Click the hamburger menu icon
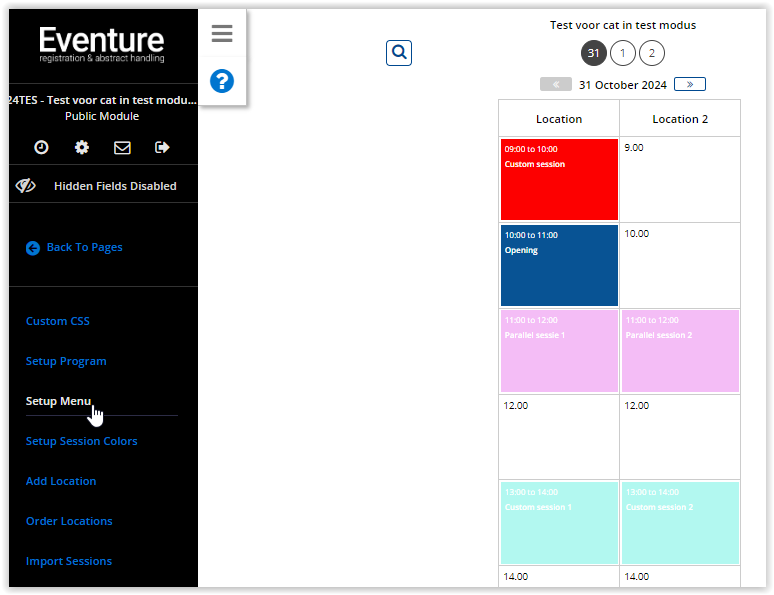 coord(222,34)
